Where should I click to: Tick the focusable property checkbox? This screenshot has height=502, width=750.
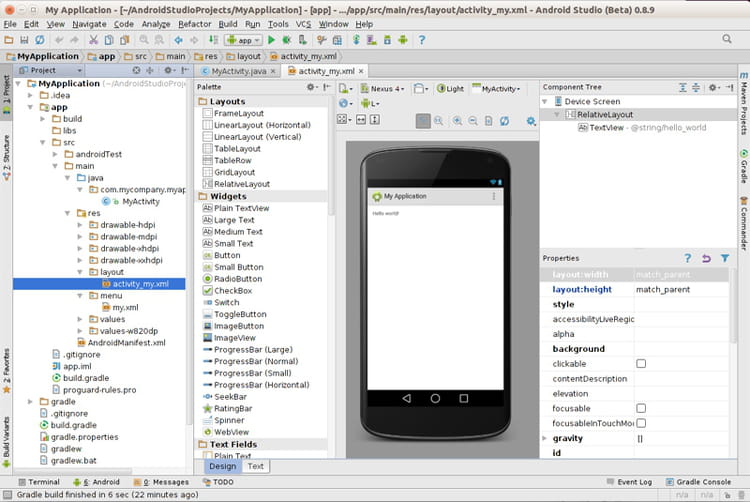coord(641,408)
